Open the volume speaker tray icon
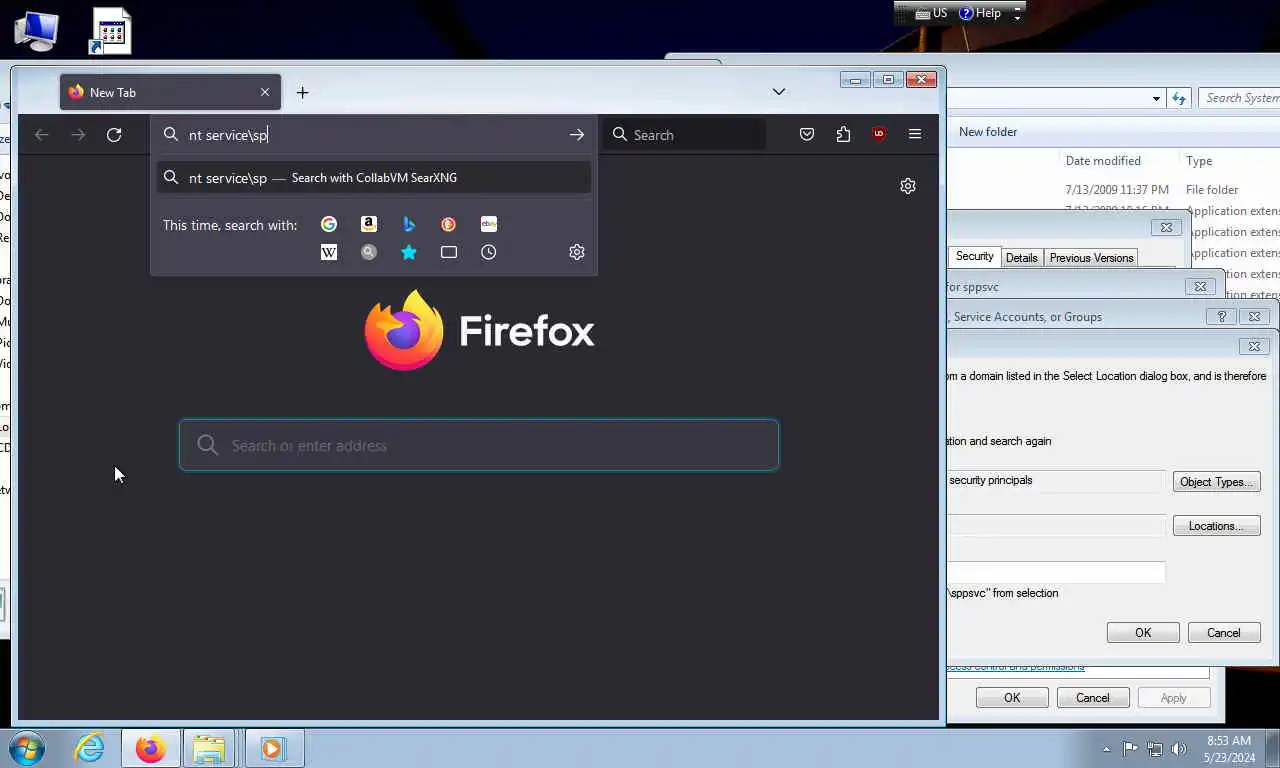Screen dimensions: 1280x768 1179,749
